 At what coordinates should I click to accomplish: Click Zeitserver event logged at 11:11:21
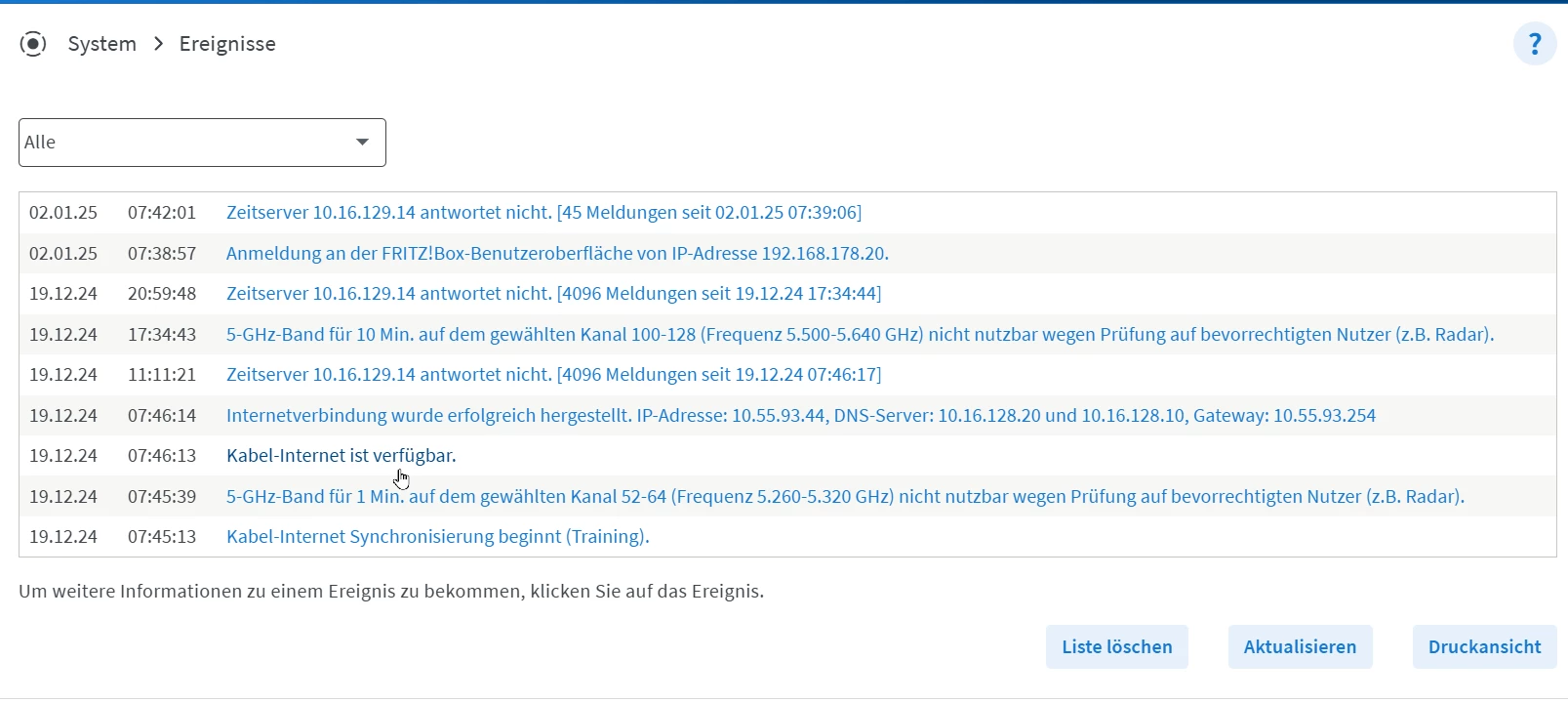point(553,375)
